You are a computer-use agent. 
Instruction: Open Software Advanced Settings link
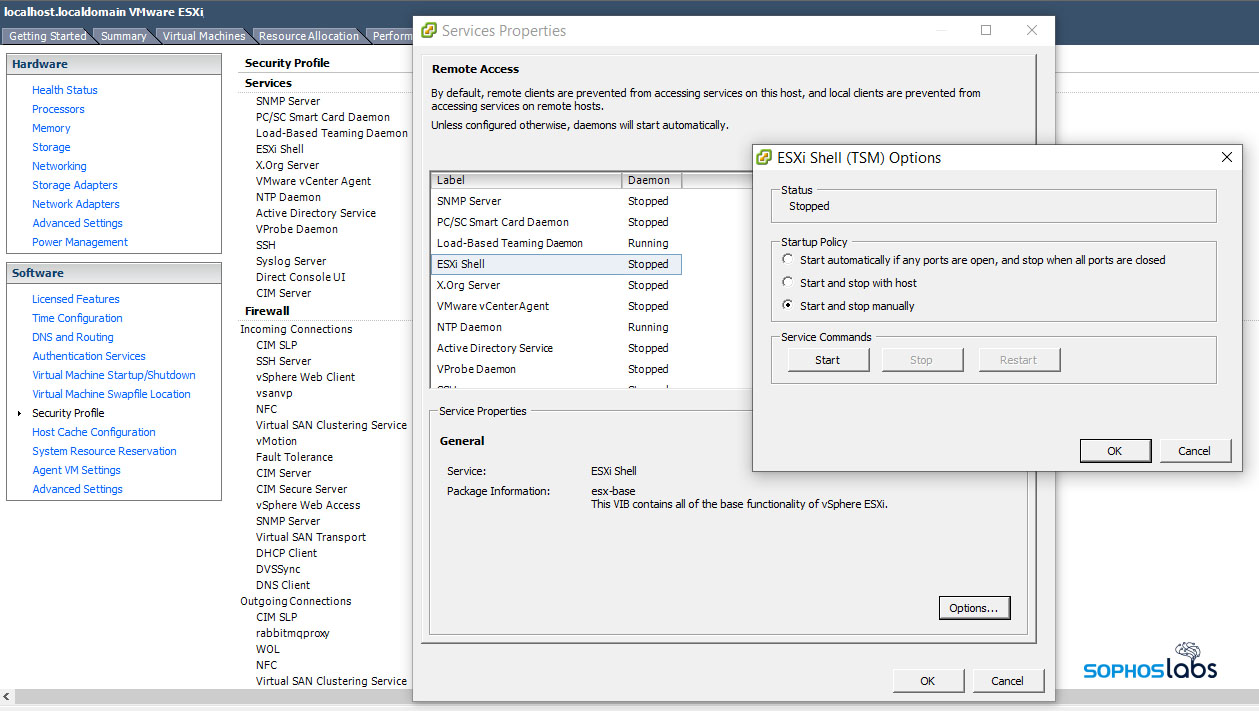pyautogui.click(x=77, y=489)
